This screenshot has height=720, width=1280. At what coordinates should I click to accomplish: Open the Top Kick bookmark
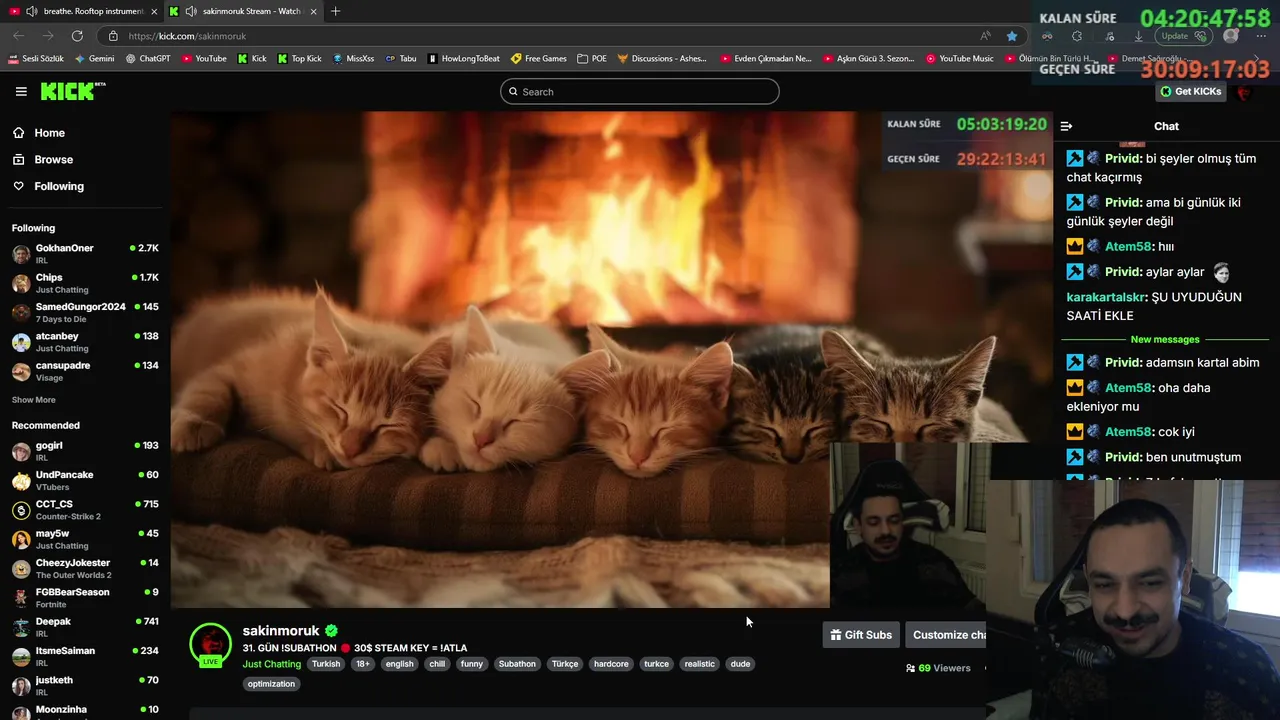(300, 59)
